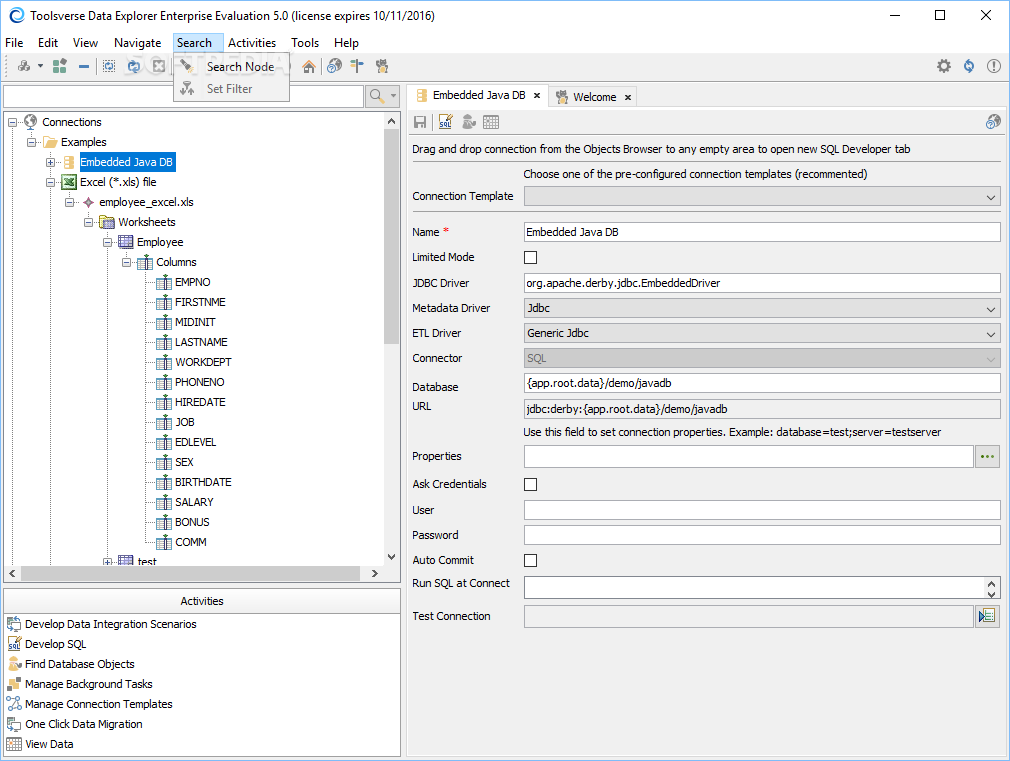
Task: Click the tree horizontal scrollbar thumb
Action: click(x=191, y=573)
